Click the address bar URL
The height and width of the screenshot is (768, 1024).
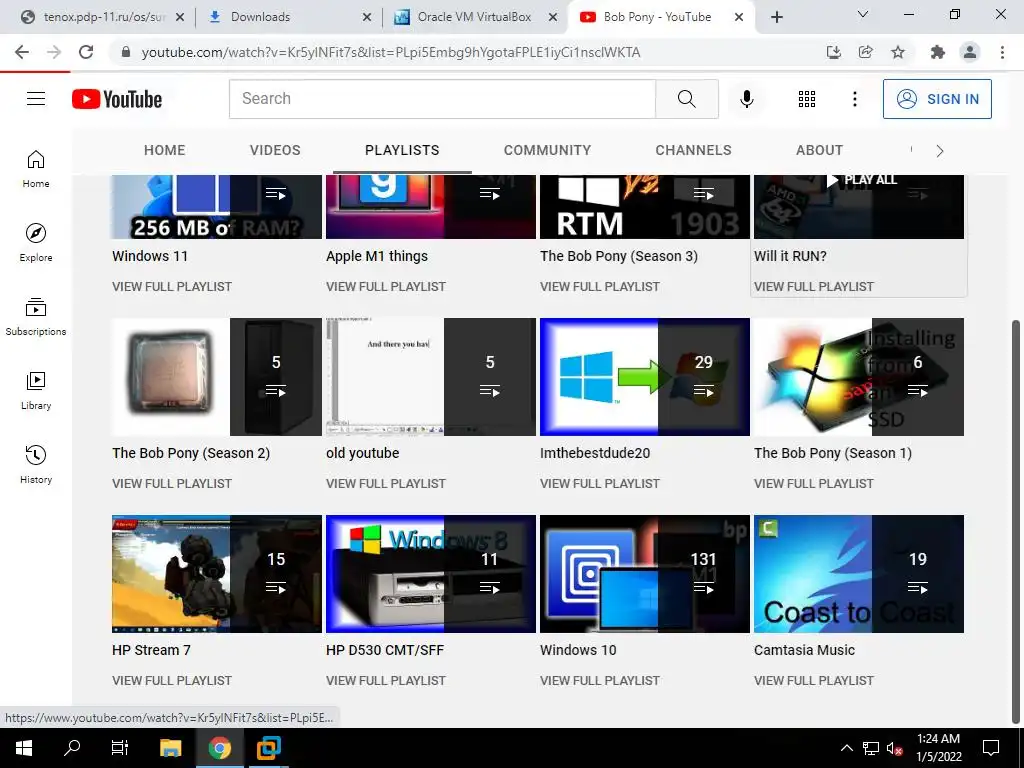(391, 52)
